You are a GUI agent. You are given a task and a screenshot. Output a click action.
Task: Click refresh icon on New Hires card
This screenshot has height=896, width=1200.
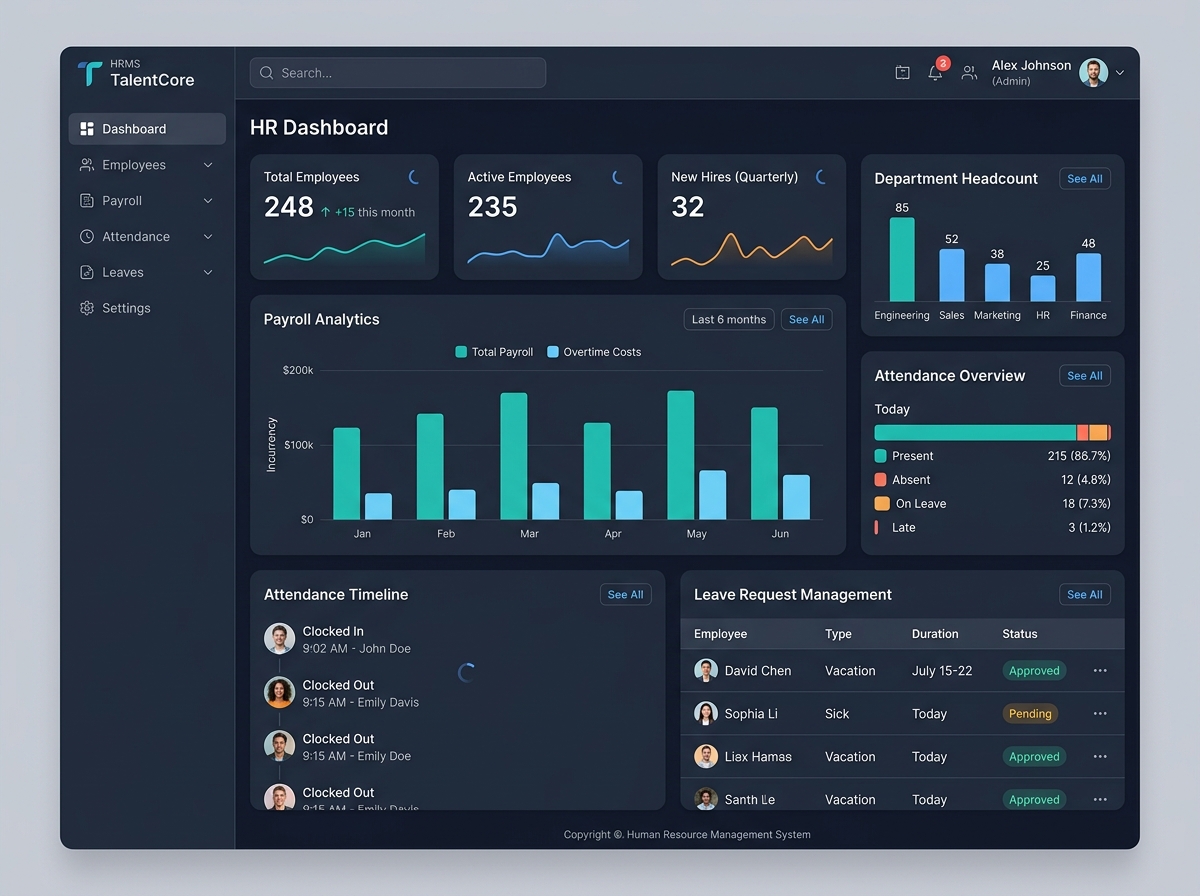click(822, 177)
